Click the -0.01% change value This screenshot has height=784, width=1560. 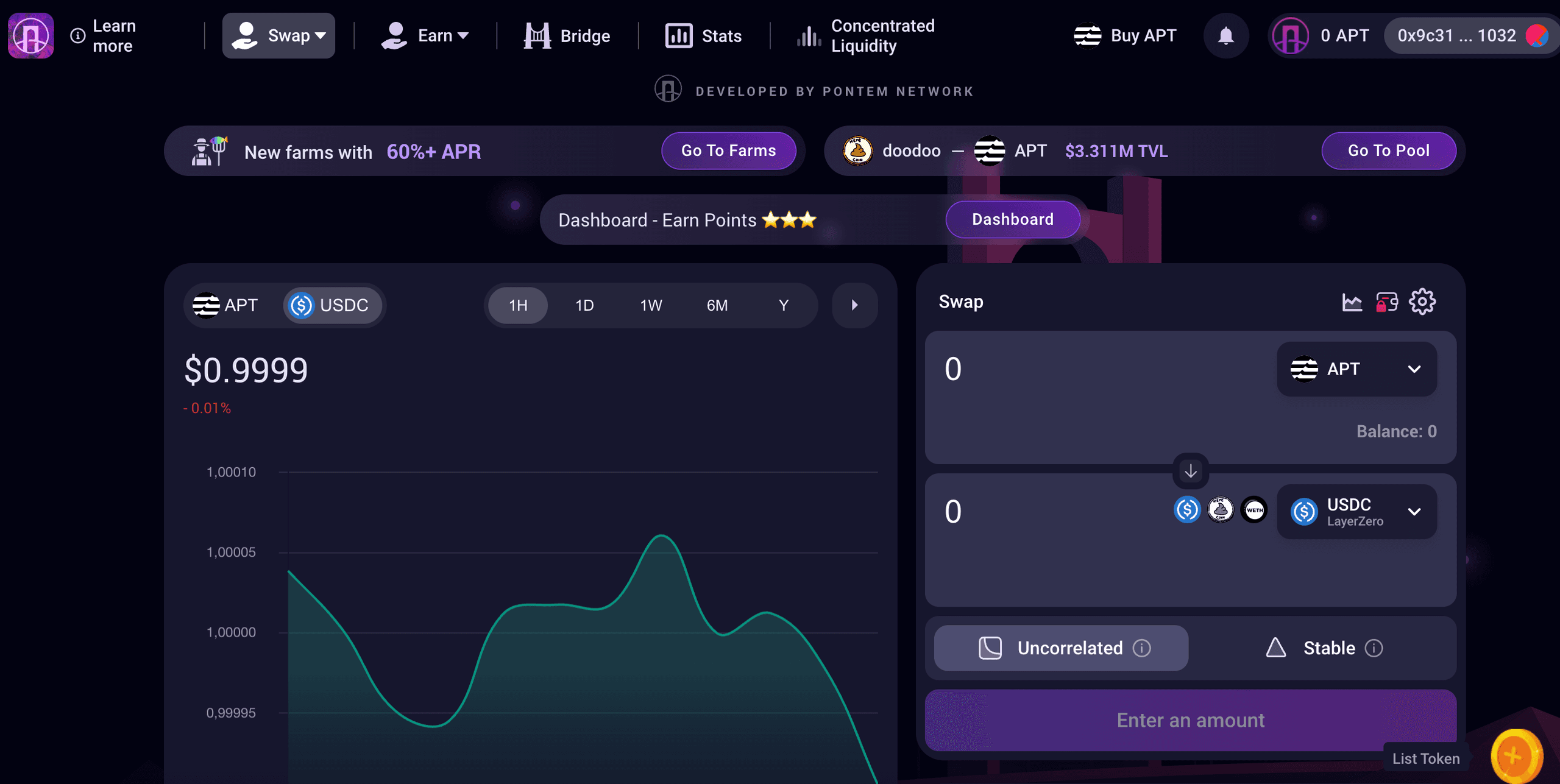tap(207, 408)
